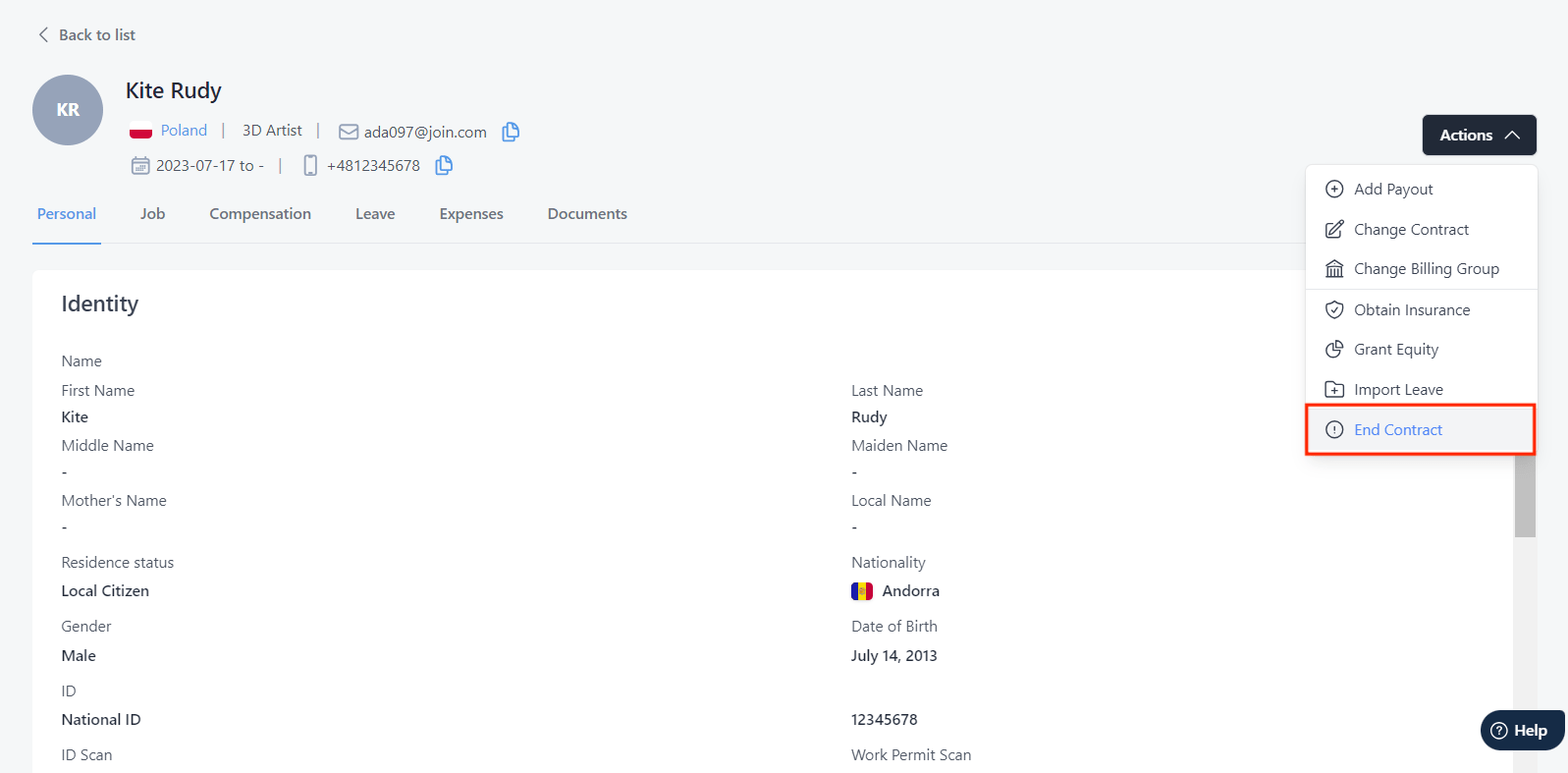Click the back arrow chevron icon
The image size is (1568, 773).
[x=43, y=34]
